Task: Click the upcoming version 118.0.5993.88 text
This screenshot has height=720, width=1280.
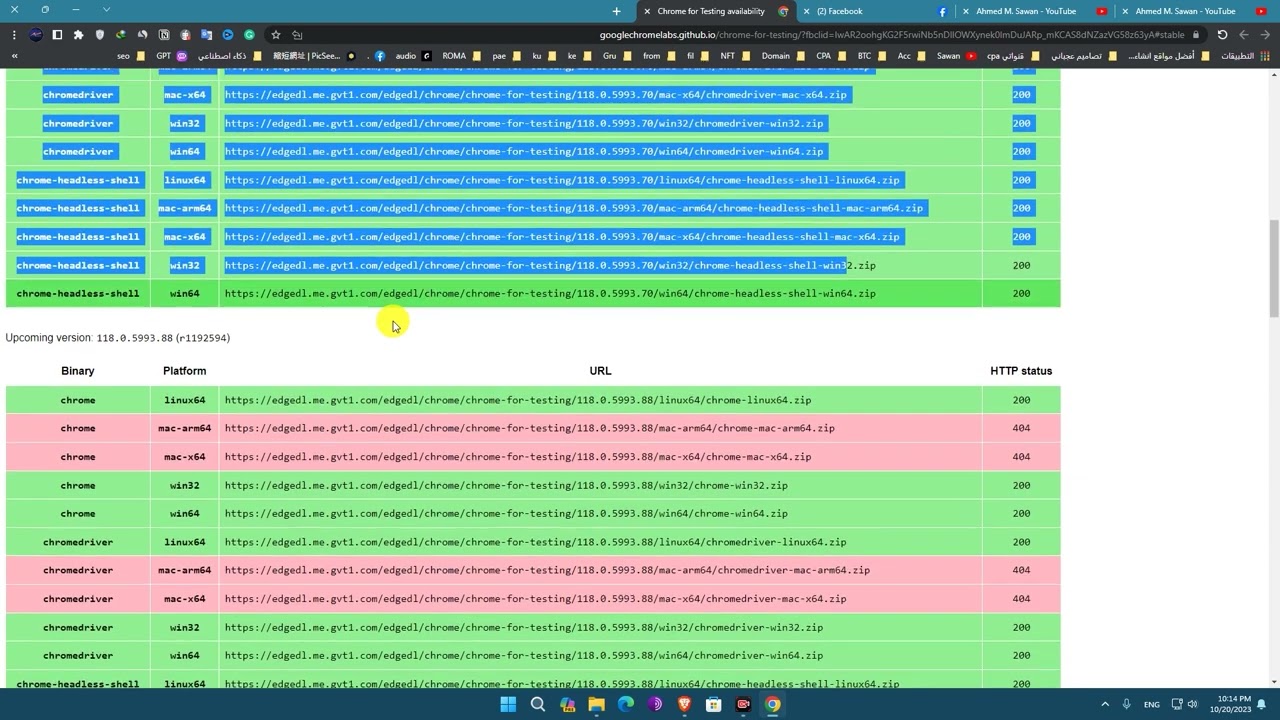Action: pyautogui.click(x=135, y=338)
